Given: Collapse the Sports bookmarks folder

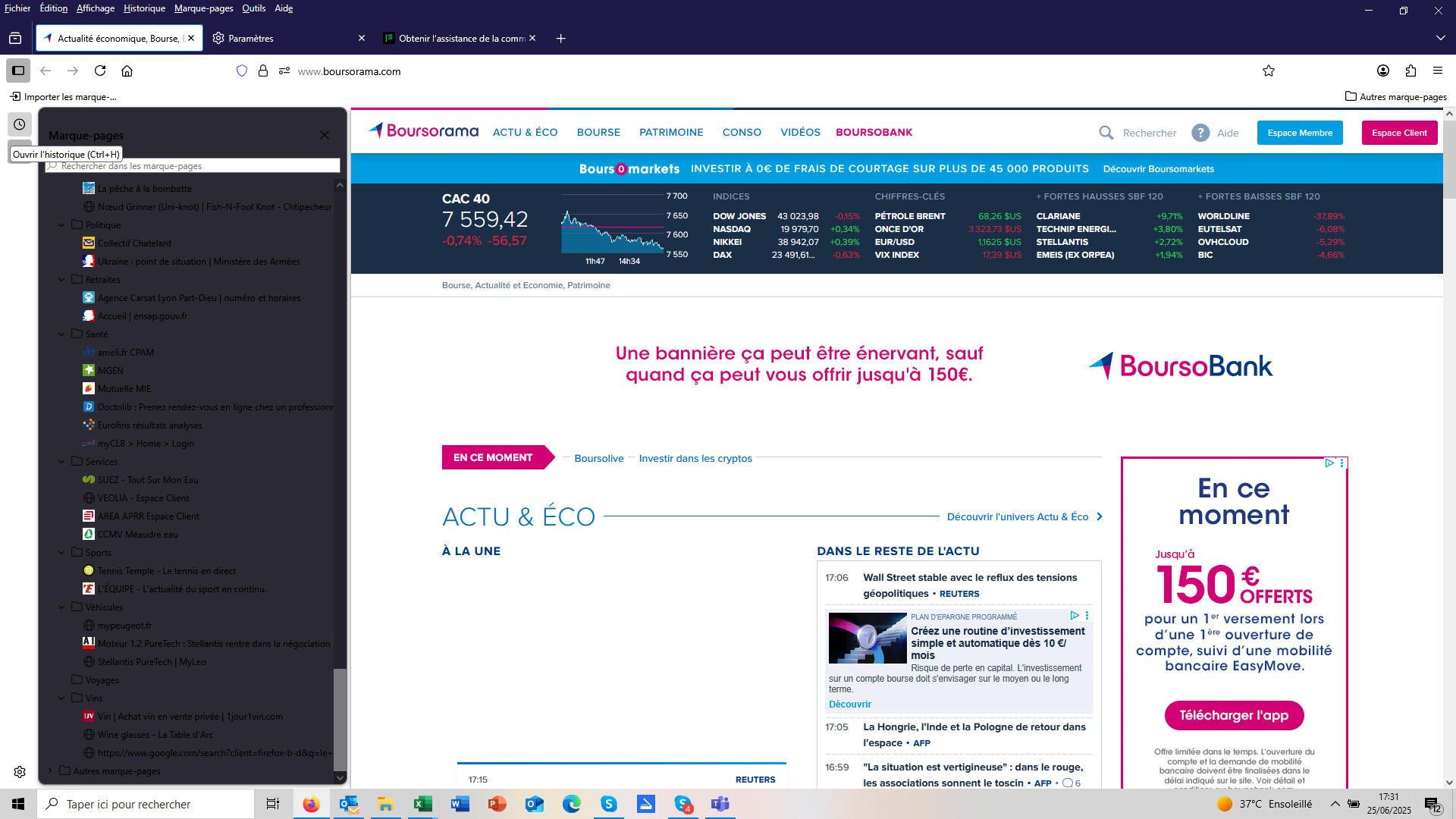Looking at the screenshot, I should tap(62, 553).
